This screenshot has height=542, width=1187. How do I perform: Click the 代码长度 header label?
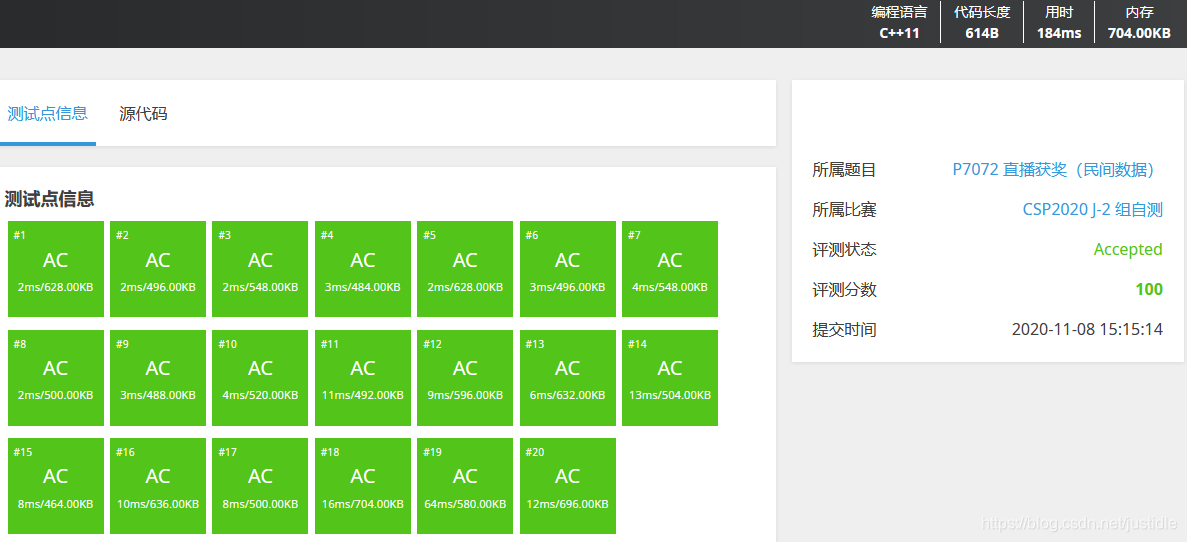click(982, 12)
